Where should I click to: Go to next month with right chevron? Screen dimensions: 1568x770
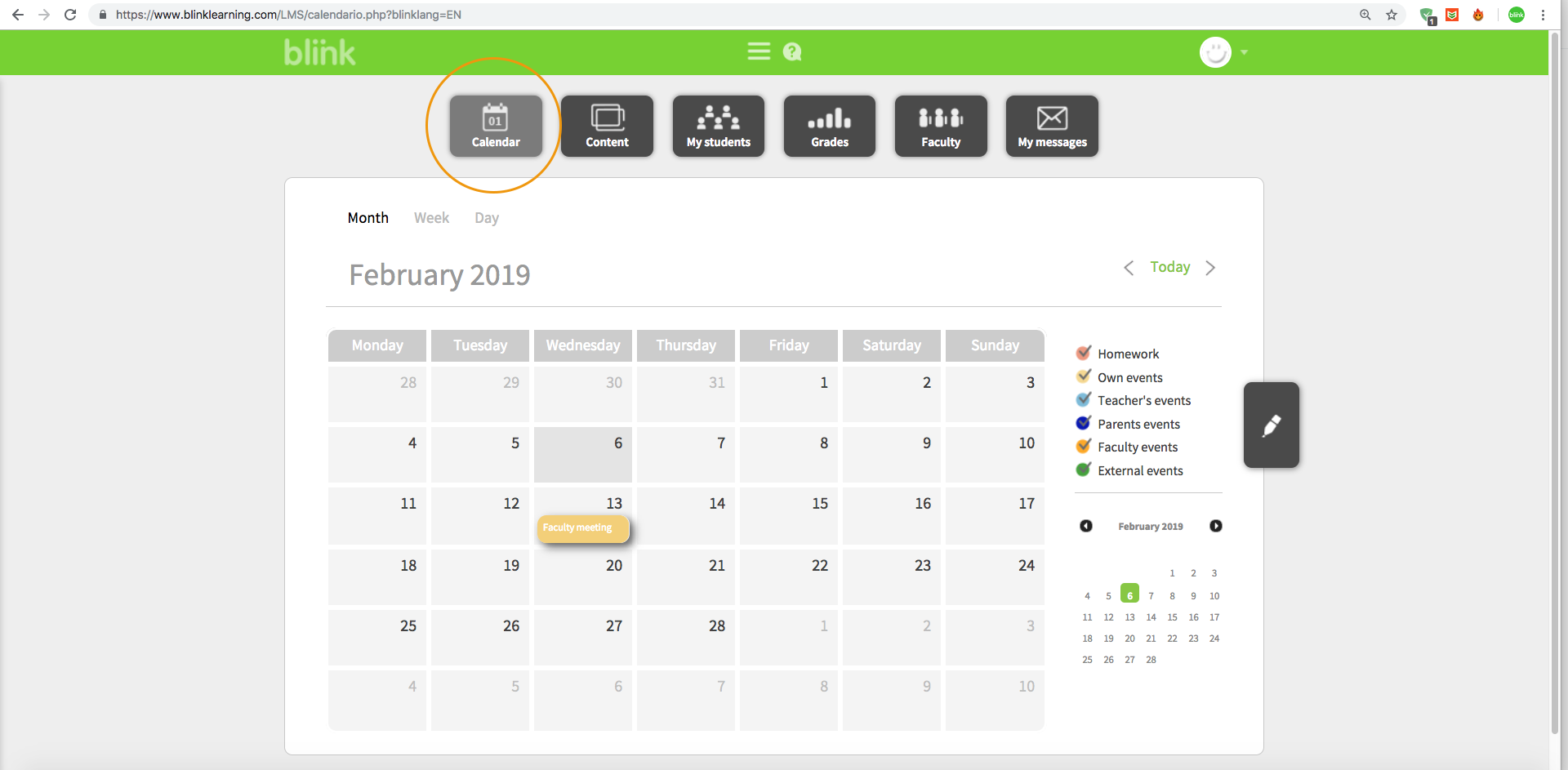click(1210, 268)
